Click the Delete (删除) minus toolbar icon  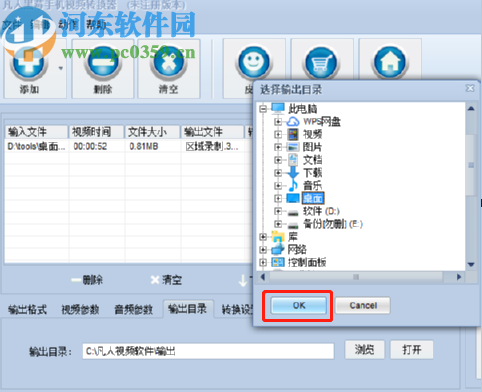(x=103, y=63)
